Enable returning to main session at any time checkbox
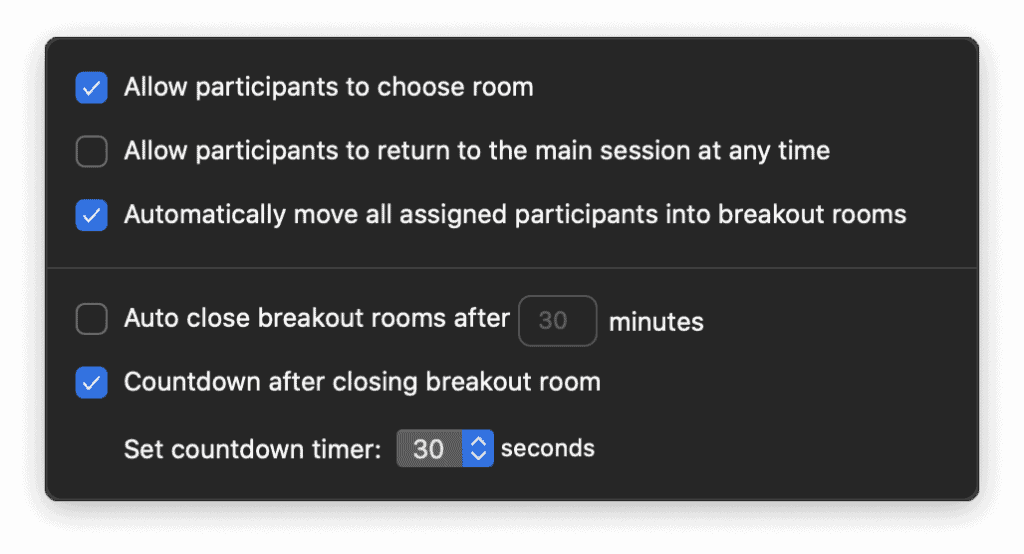The height and width of the screenshot is (554, 1024). (x=92, y=152)
